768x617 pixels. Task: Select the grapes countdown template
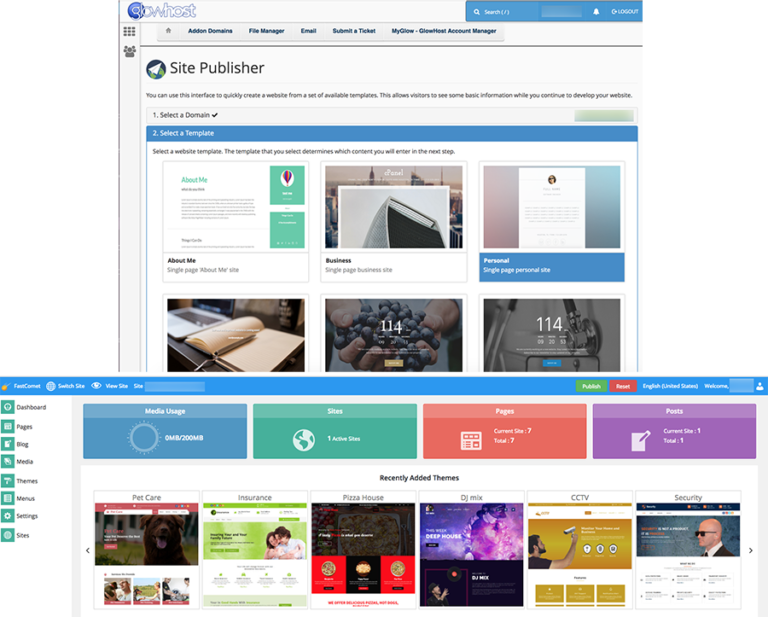coord(394,335)
